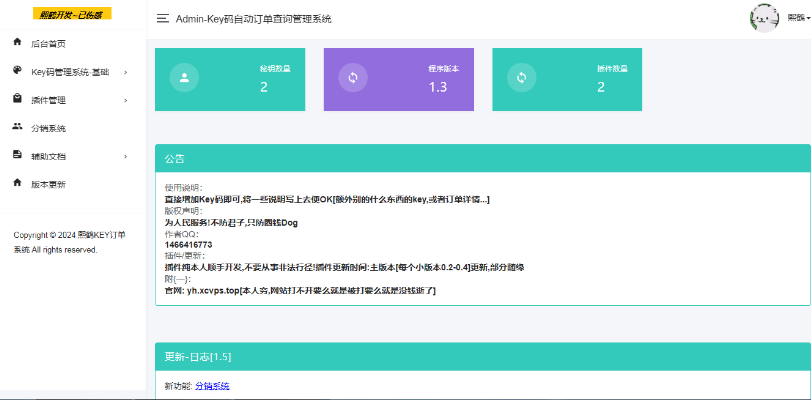Open 后台首页 in the sidebar
Screen dimensions: 811x404
coord(73,44)
